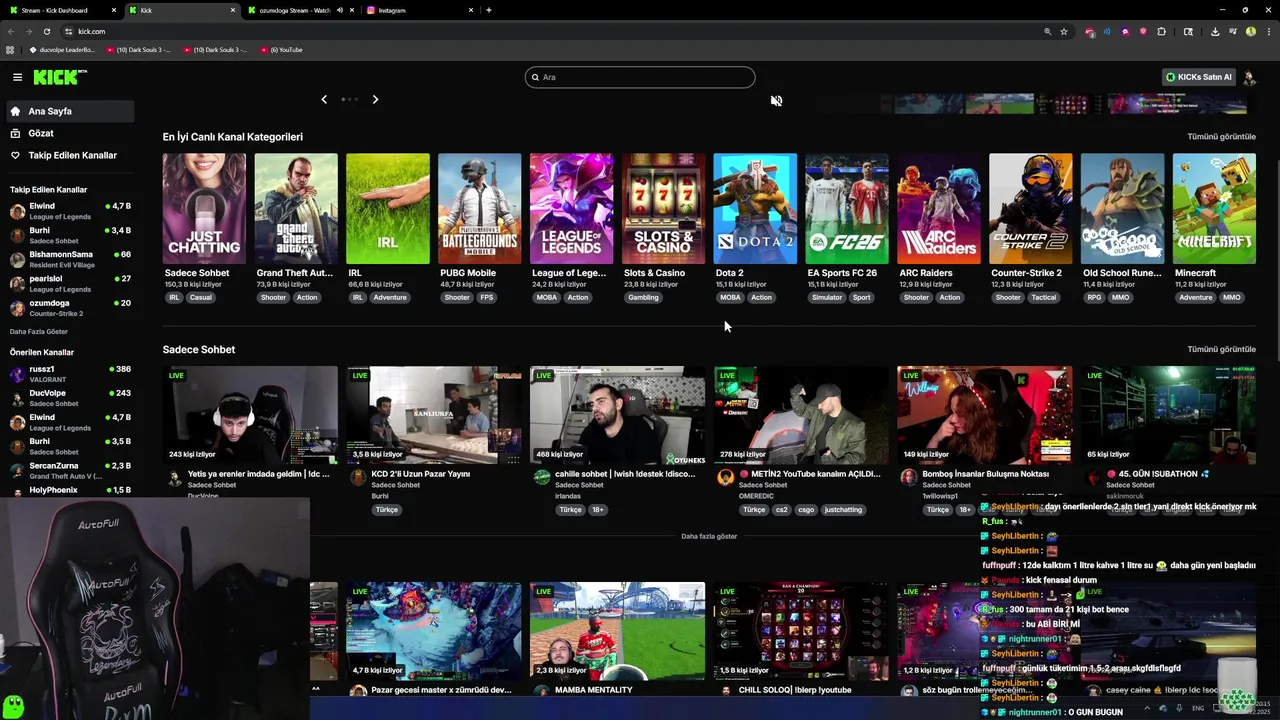Image resolution: width=1280 pixels, height=720 pixels.
Task: Open the hamburger sidebar menu
Action: (x=17, y=77)
